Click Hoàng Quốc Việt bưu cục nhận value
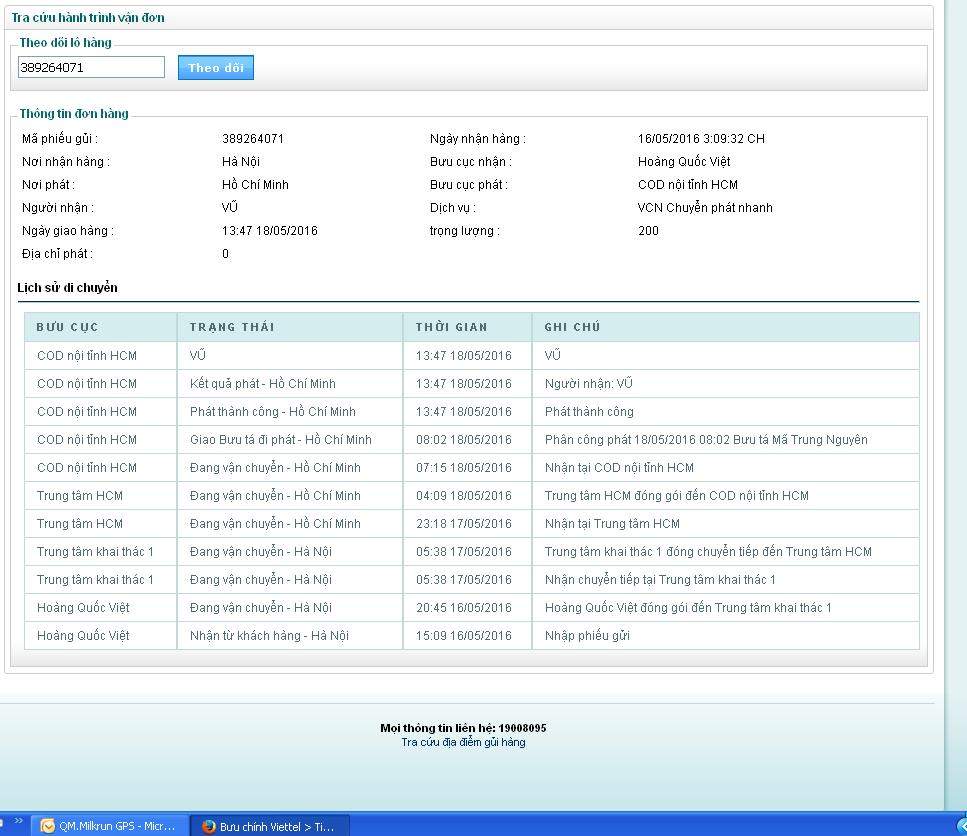The height and width of the screenshot is (836, 967). click(684, 162)
